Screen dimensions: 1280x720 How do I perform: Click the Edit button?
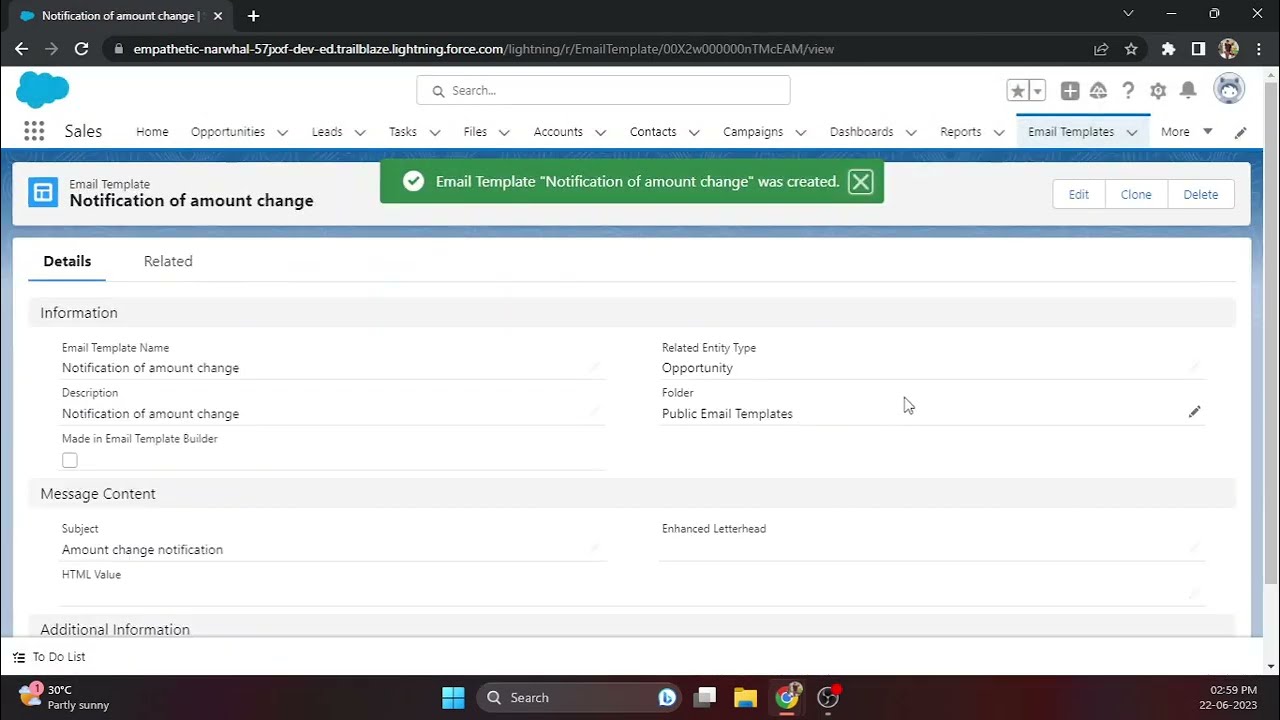[x=1078, y=194]
